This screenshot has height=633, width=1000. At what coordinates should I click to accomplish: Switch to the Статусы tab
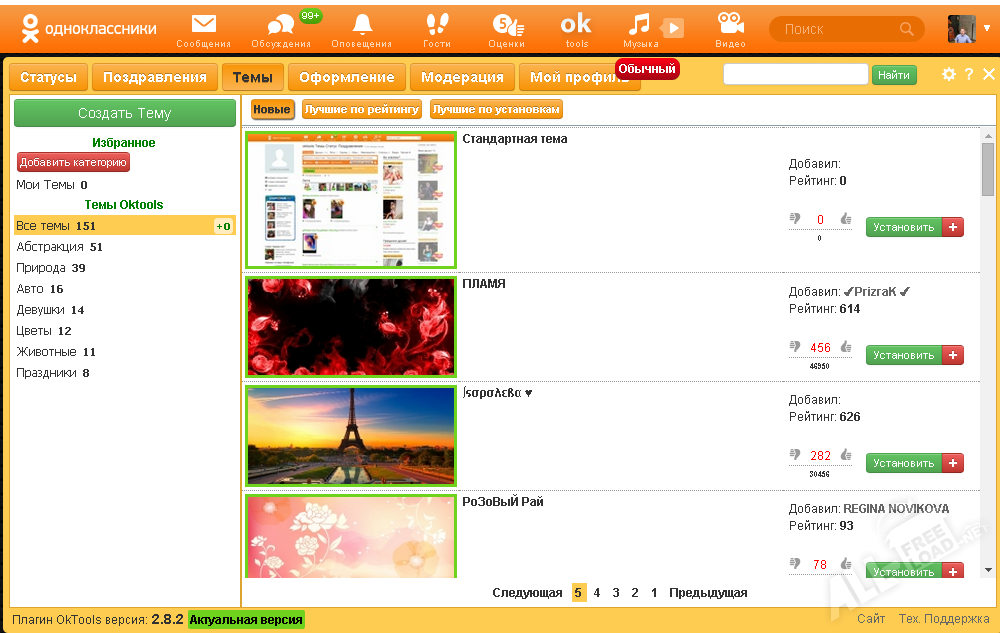pyautogui.click(x=48, y=78)
